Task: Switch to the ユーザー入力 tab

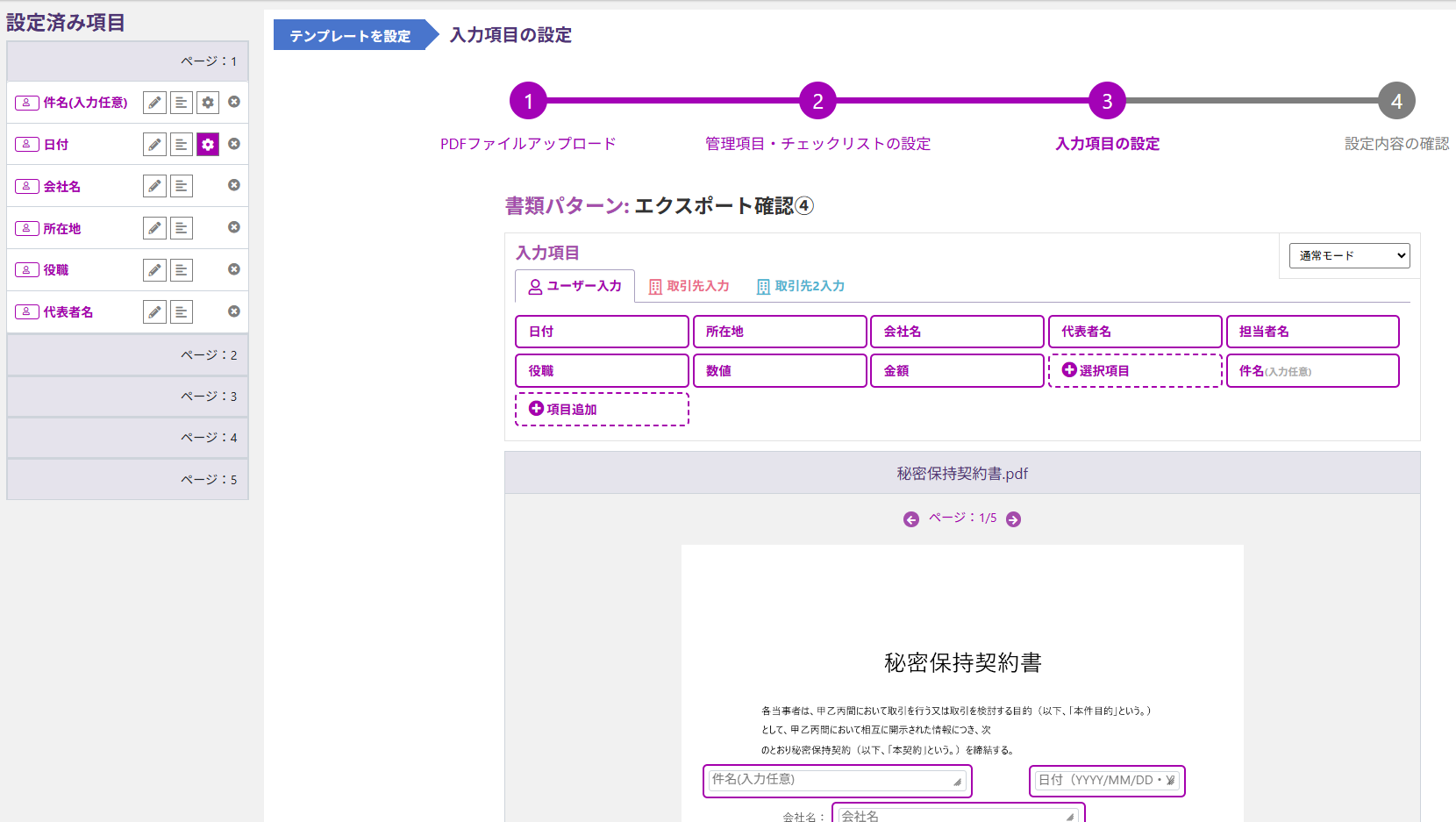Action: coord(575,286)
